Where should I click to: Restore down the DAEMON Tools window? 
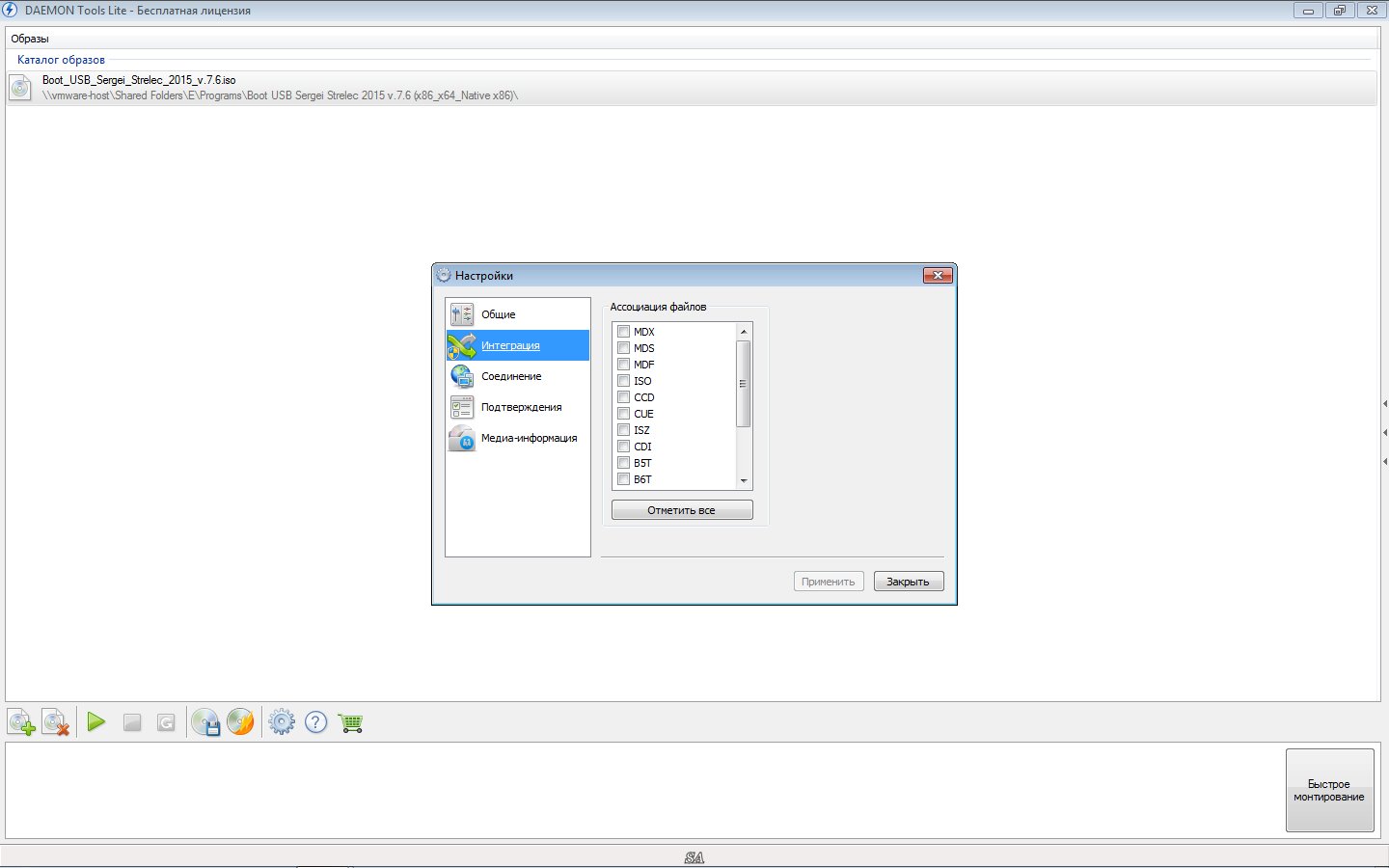point(1340,11)
